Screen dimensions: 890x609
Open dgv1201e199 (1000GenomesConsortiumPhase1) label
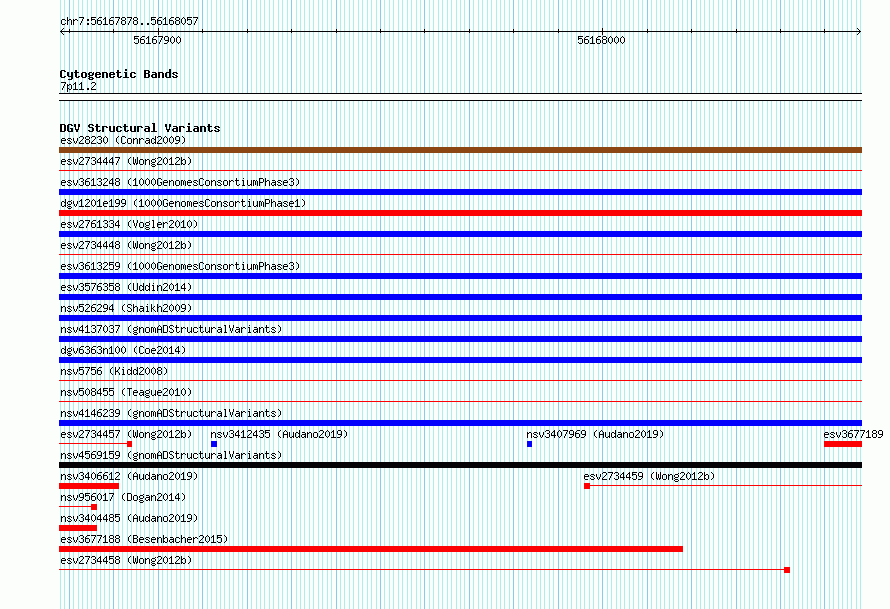click(183, 203)
